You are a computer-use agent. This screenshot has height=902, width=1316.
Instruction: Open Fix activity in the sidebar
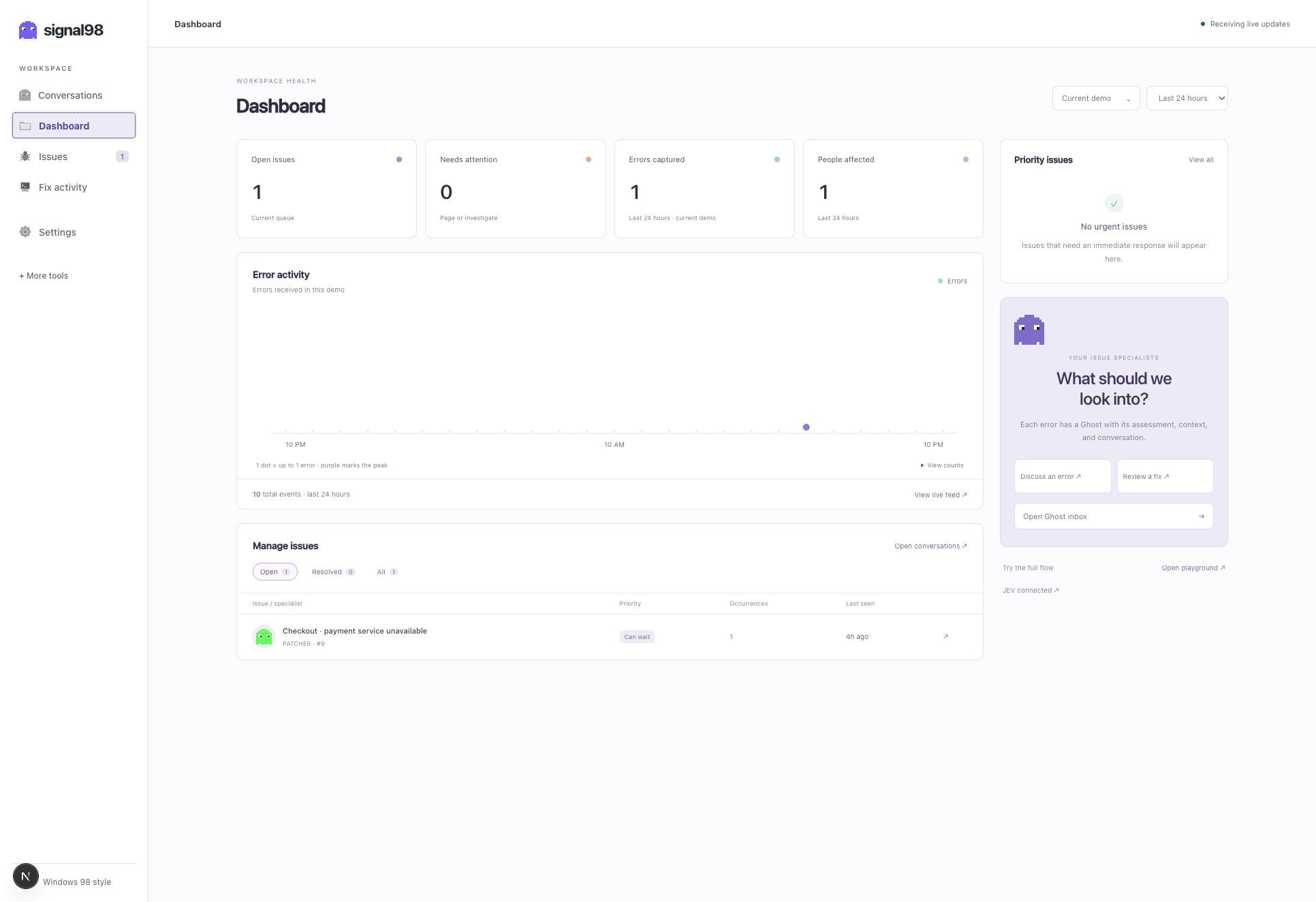click(74, 187)
